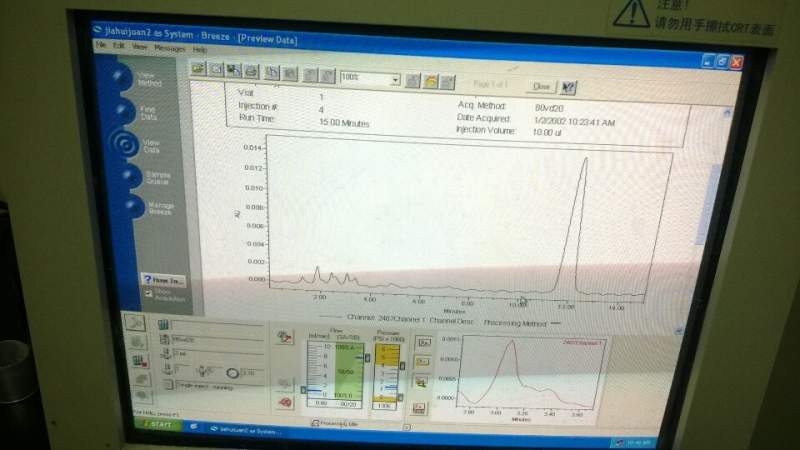800x450 pixels.
Task: Click the open folder toolbar icon
Action: point(198,69)
